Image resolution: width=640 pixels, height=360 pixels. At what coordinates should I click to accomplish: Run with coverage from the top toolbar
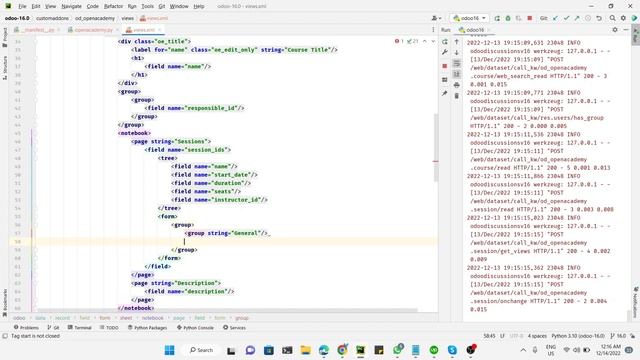[x=519, y=18]
